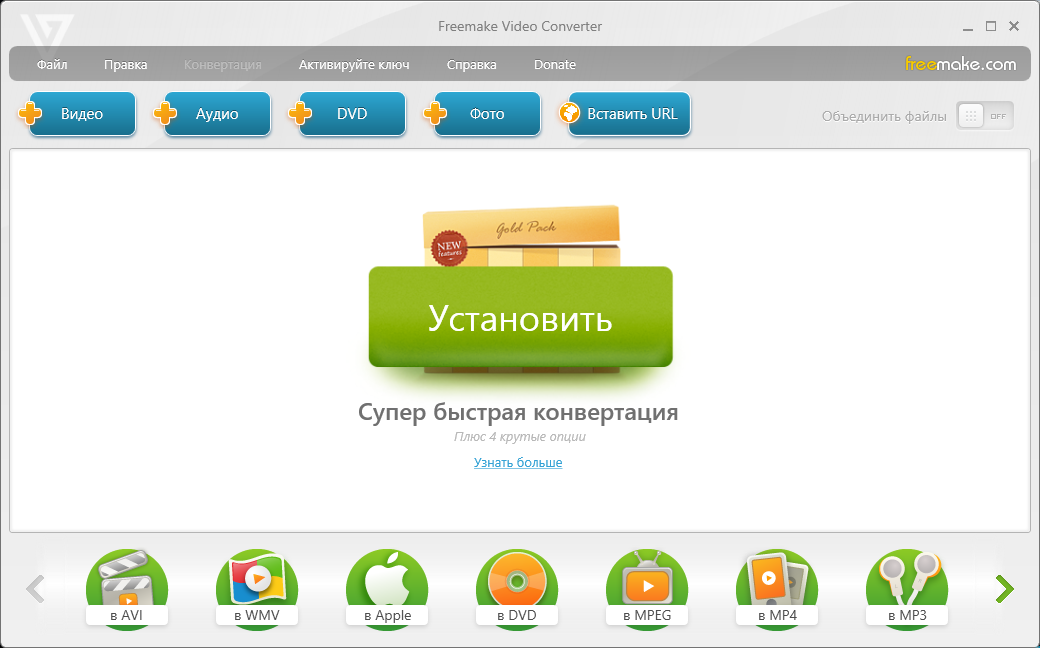Toggle the Объединить файлы switch
The height and width of the screenshot is (648, 1040).
pos(985,116)
